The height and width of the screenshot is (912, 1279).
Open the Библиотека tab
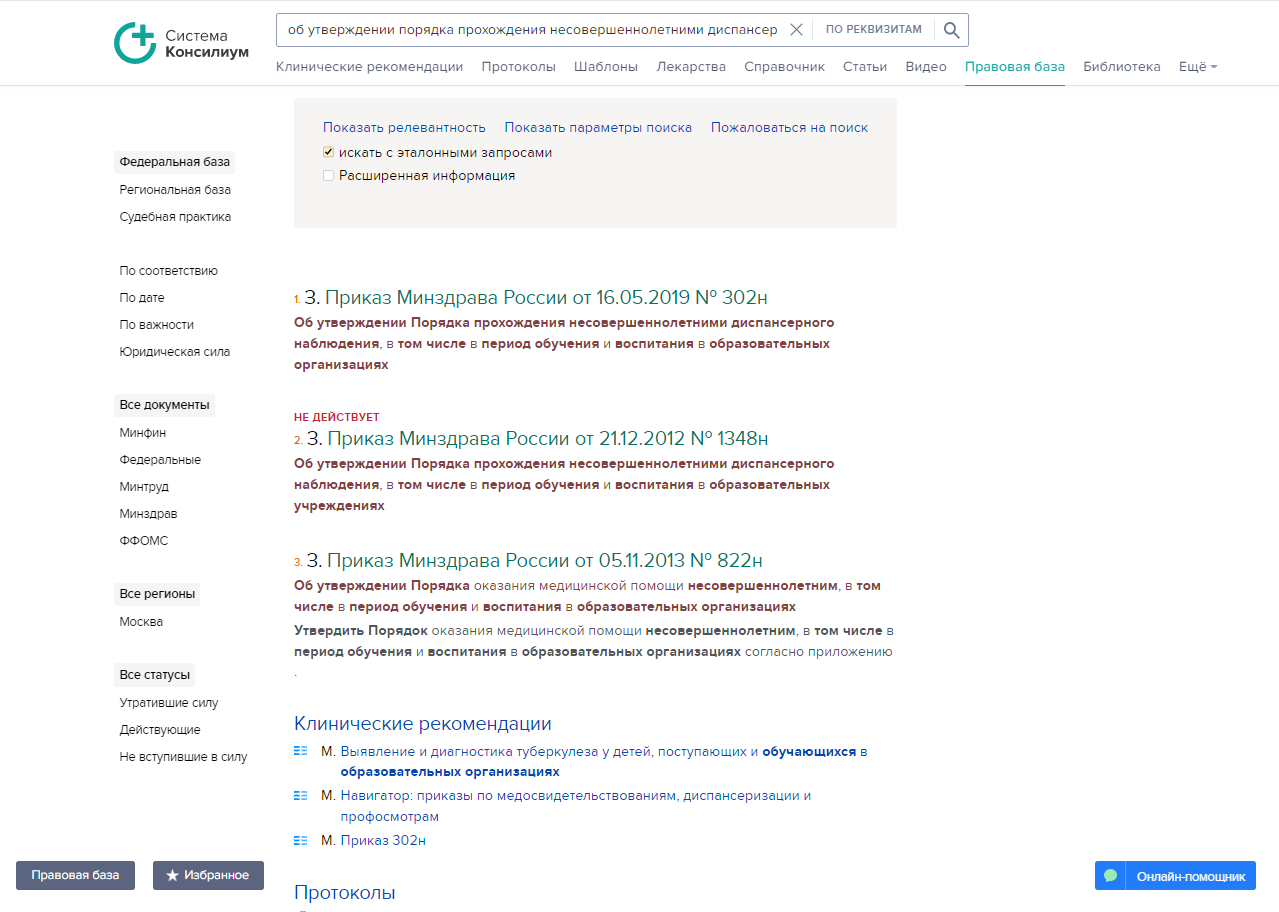coord(1122,67)
